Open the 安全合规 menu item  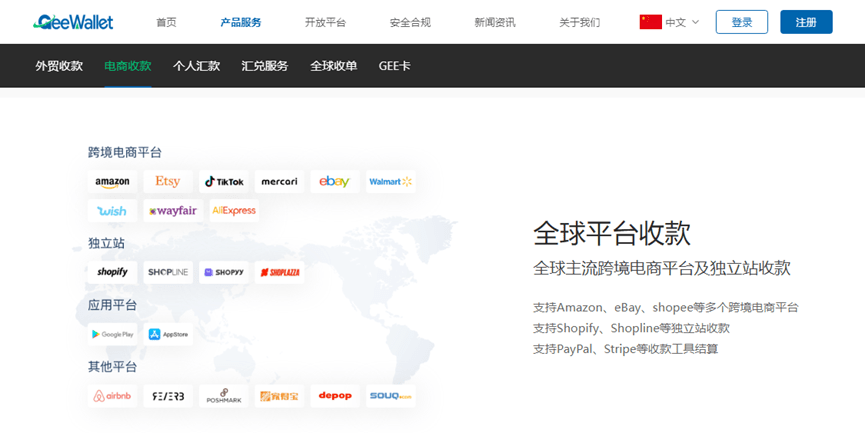410,23
